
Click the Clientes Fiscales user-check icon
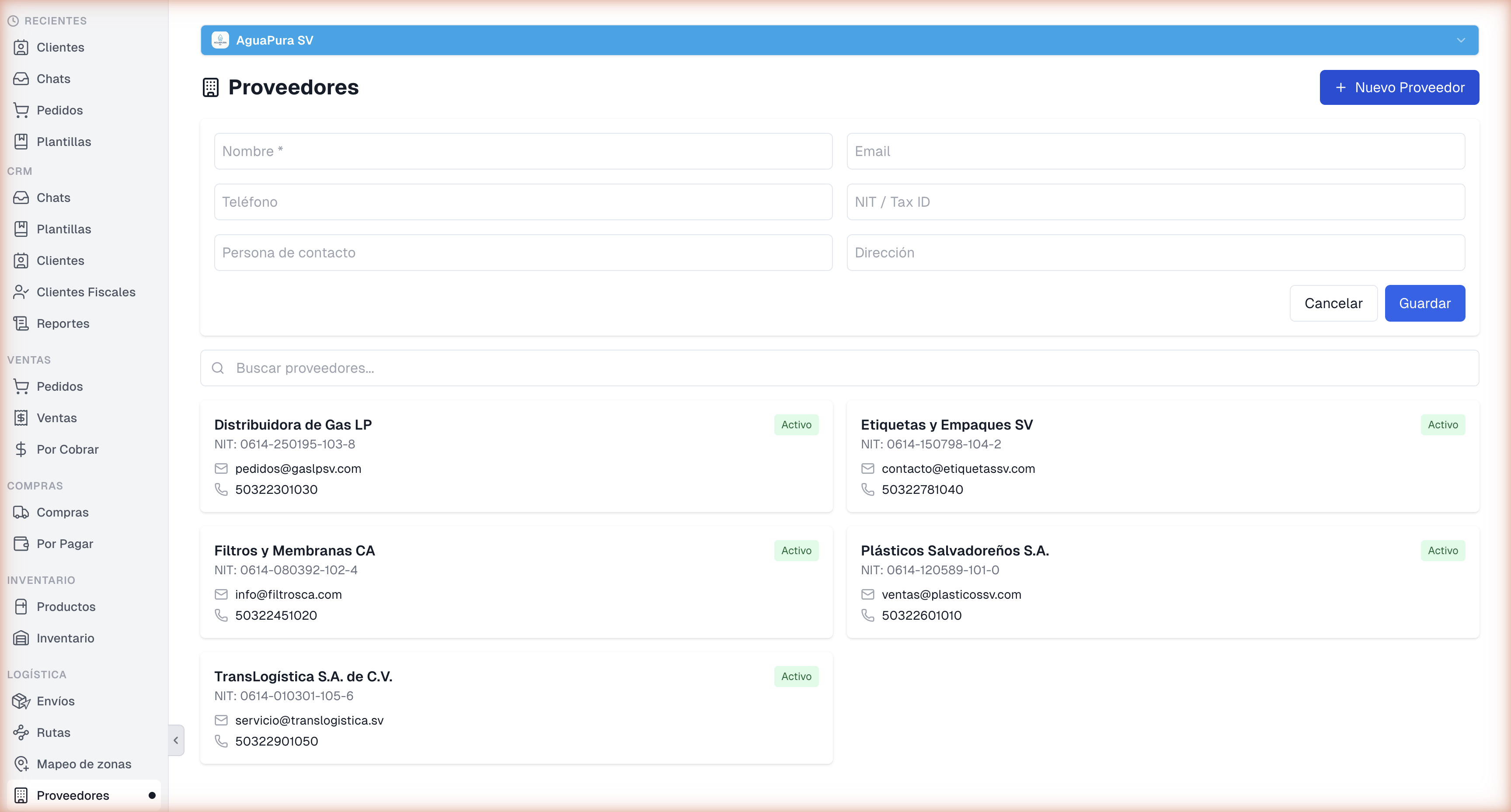pyautogui.click(x=21, y=292)
